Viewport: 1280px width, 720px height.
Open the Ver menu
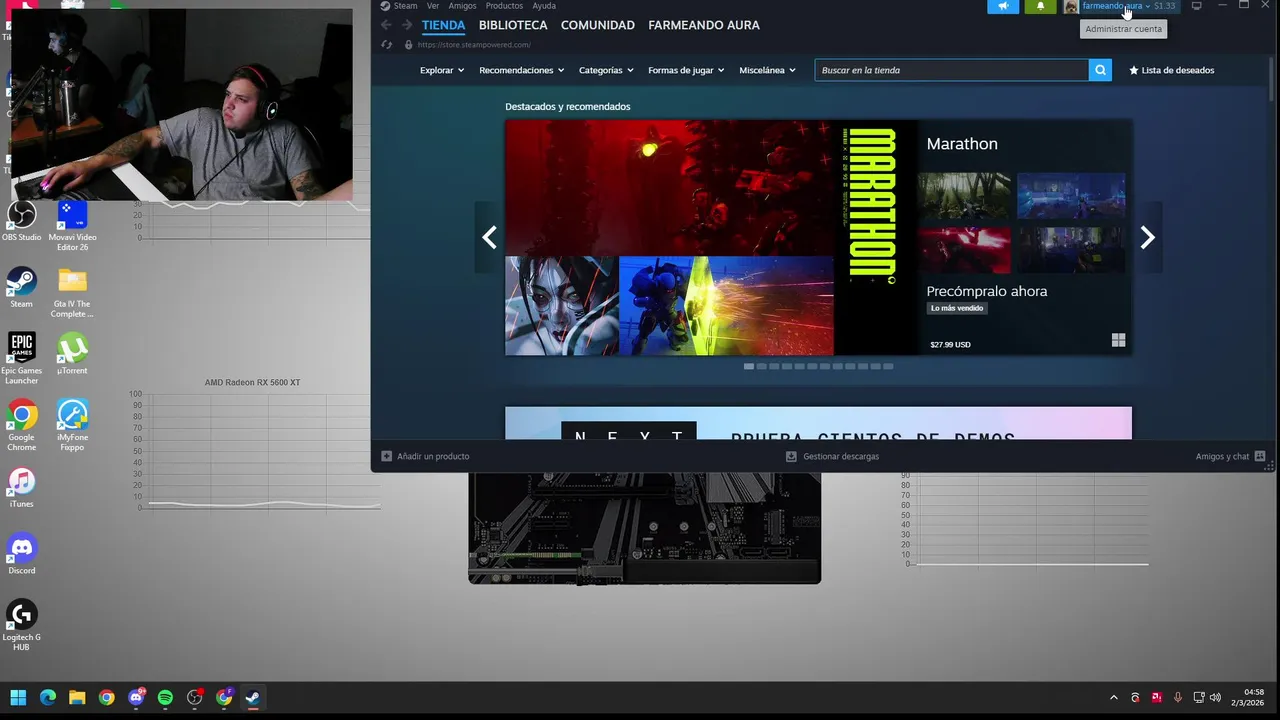[x=433, y=6]
